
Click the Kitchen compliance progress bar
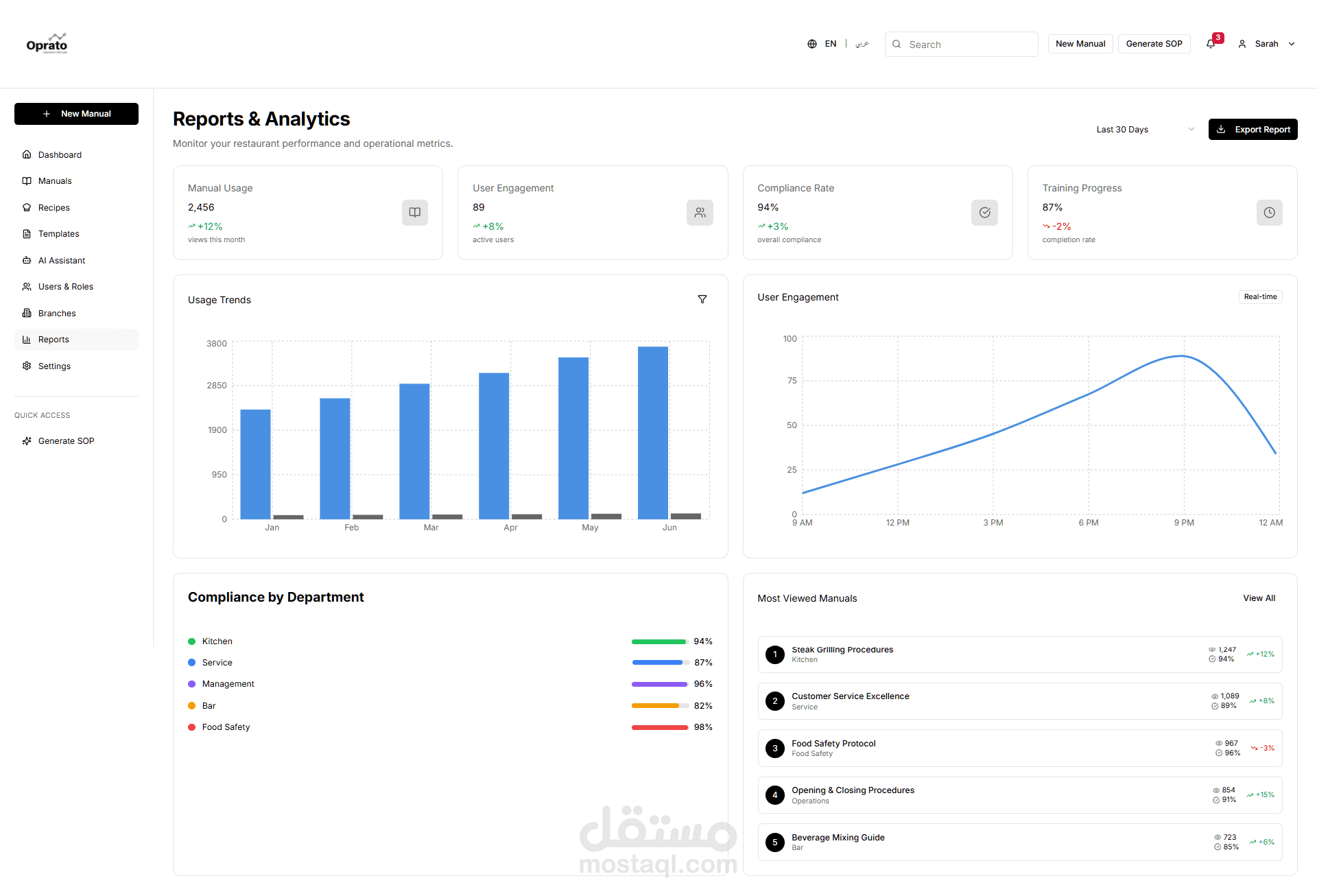click(x=659, y=641)
